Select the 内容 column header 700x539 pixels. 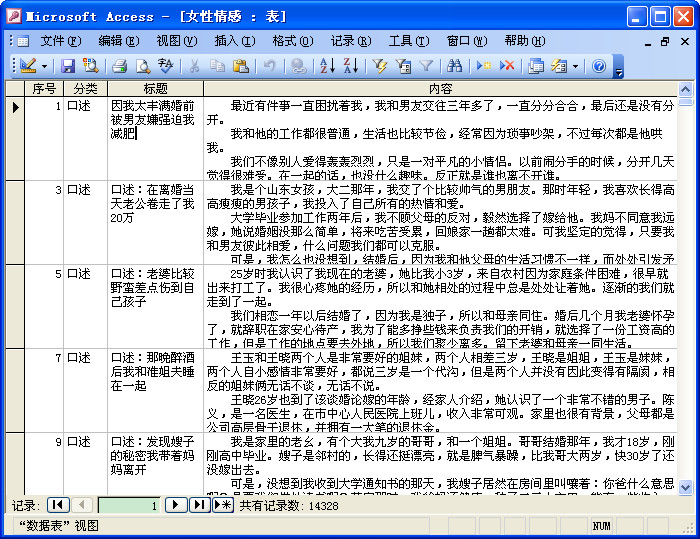(441, 88)
